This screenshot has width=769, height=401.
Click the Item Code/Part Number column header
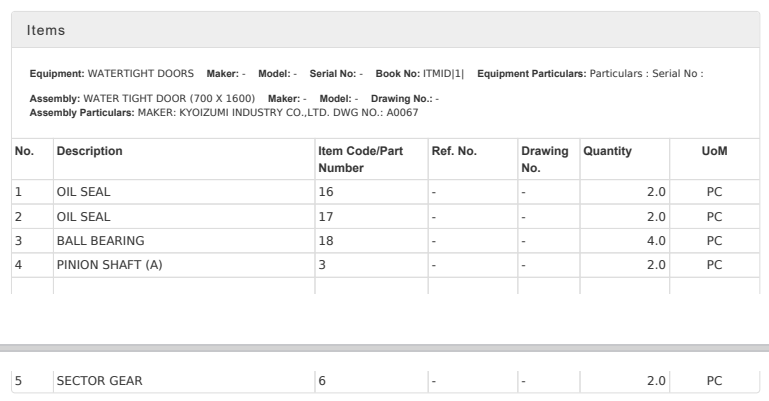363,159
